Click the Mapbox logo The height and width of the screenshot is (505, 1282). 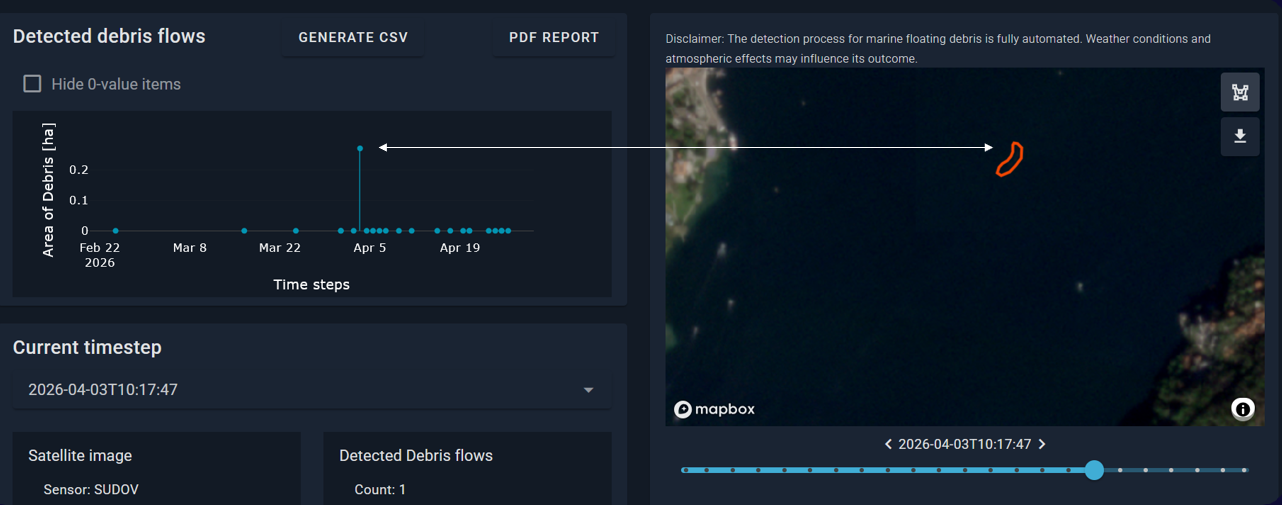[714, 409]
